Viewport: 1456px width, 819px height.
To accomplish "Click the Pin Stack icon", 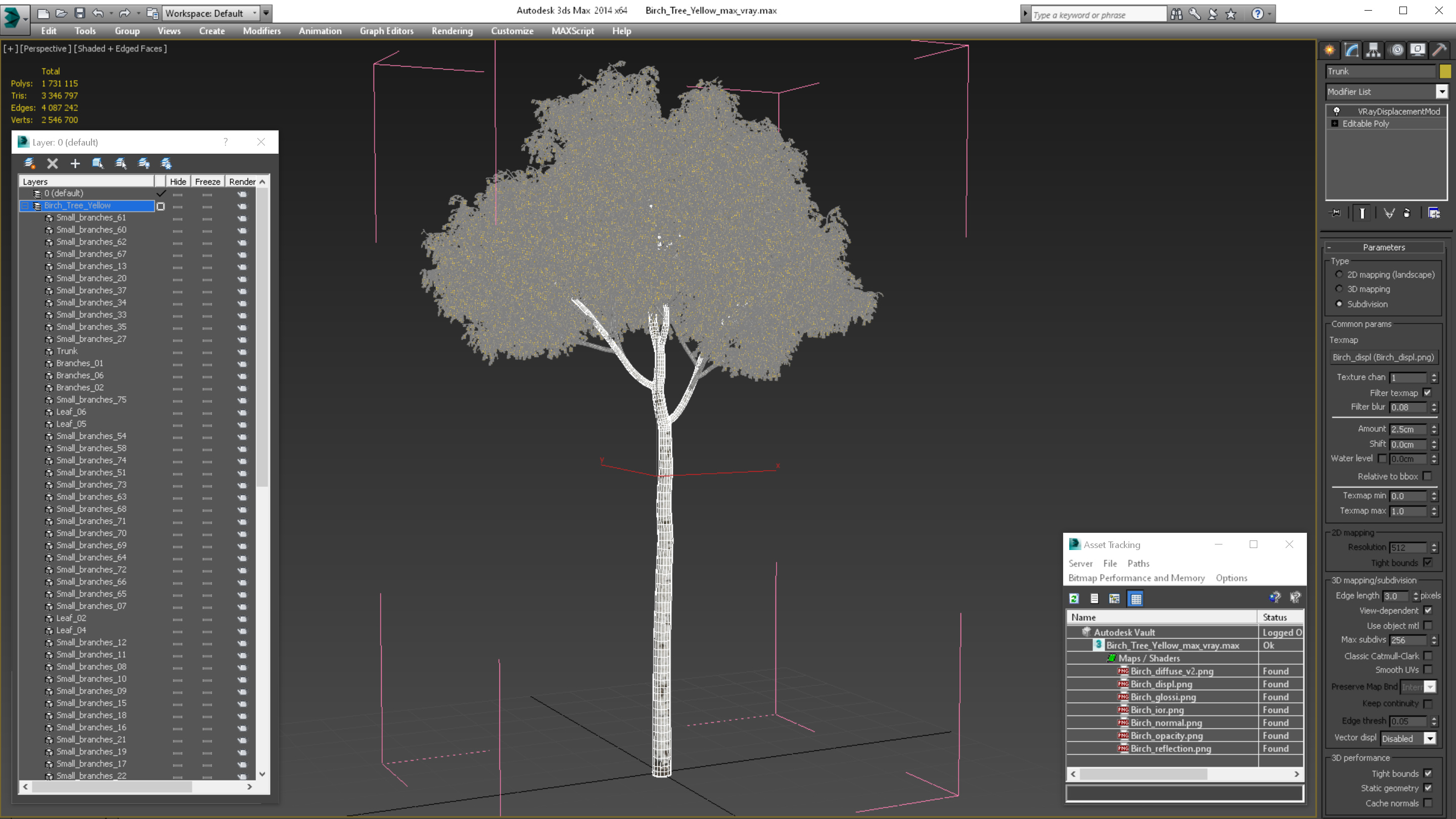I will coord(1335,213).
